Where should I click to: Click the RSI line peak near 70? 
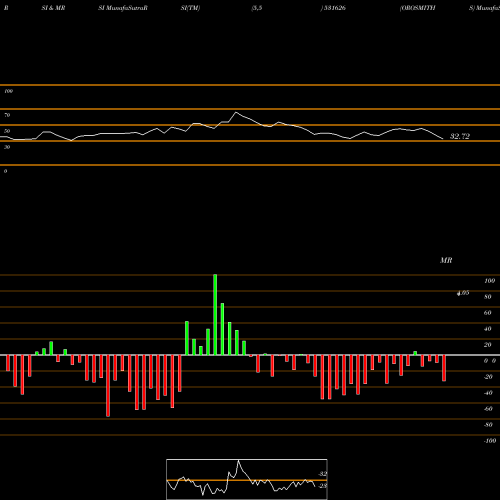(x=236, y=113)
